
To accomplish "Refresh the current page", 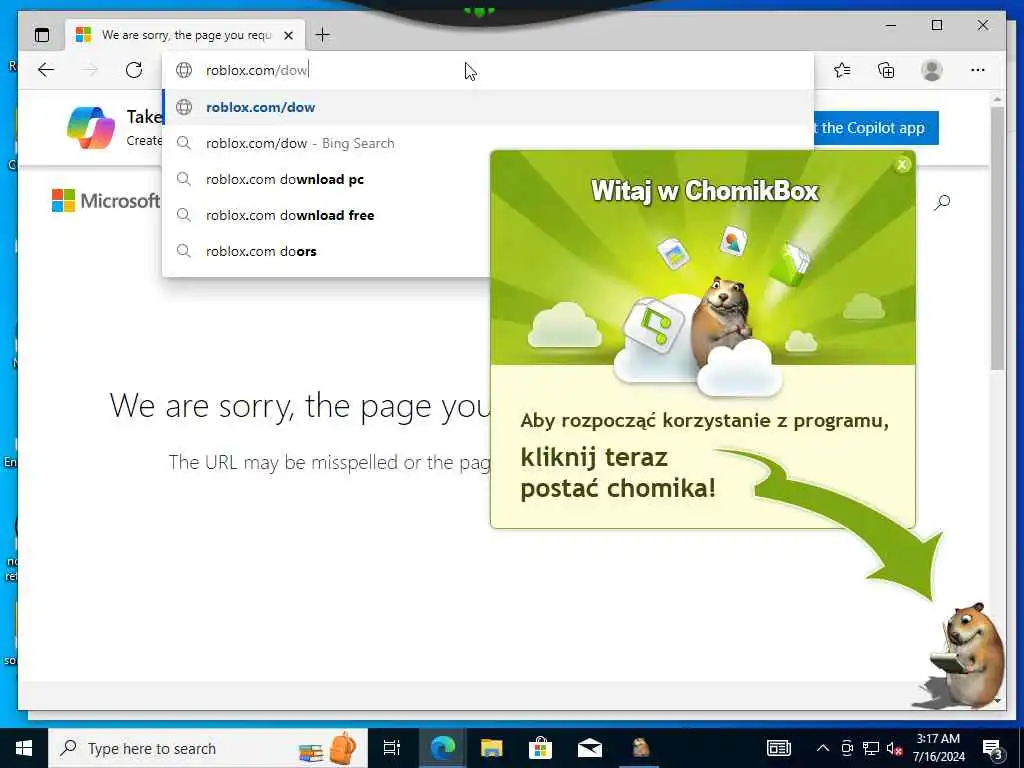I will point(134,70).
